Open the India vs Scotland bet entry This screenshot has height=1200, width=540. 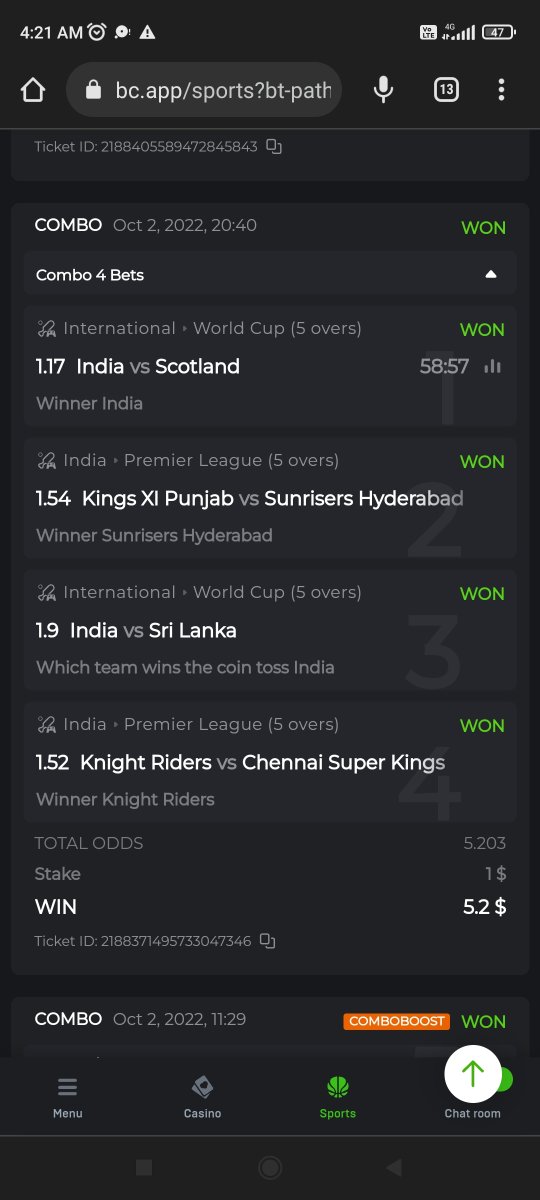[x=270, y=366]
